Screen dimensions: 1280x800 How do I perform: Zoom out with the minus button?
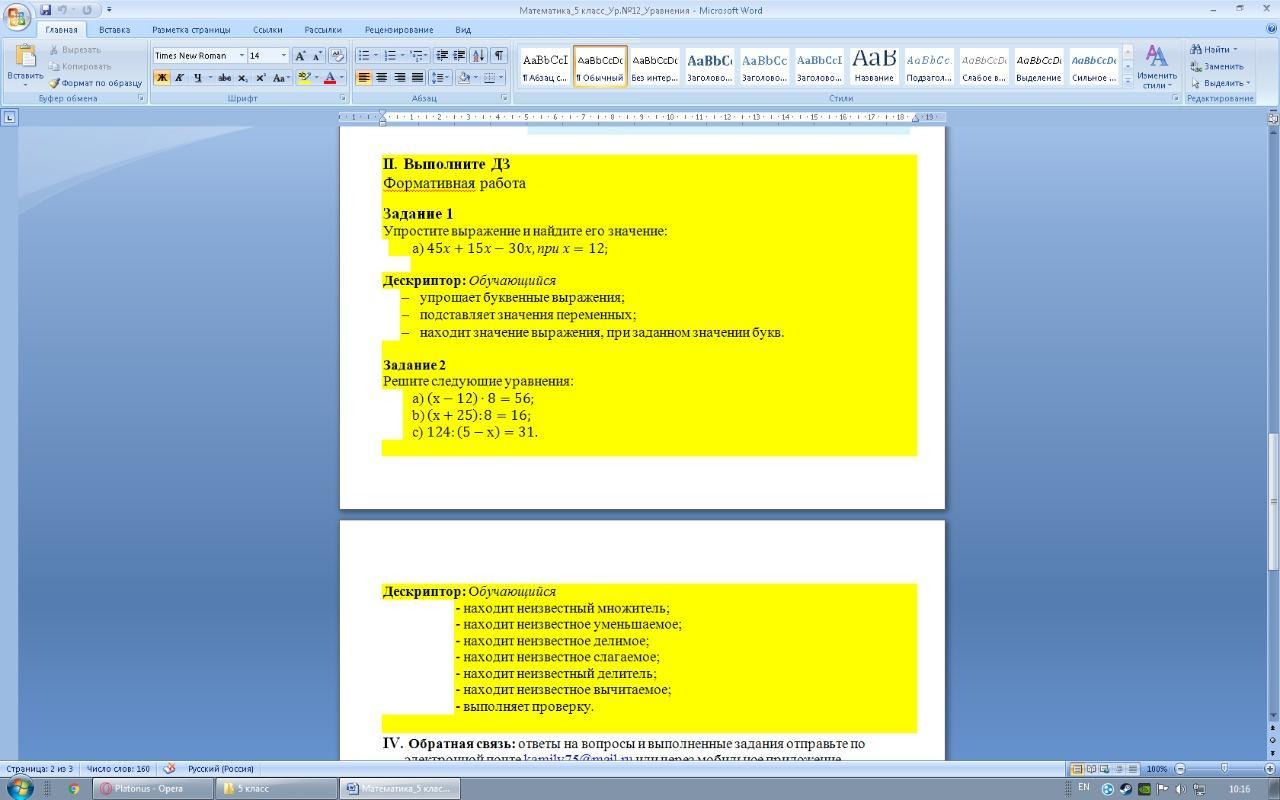click(1180, 769)
